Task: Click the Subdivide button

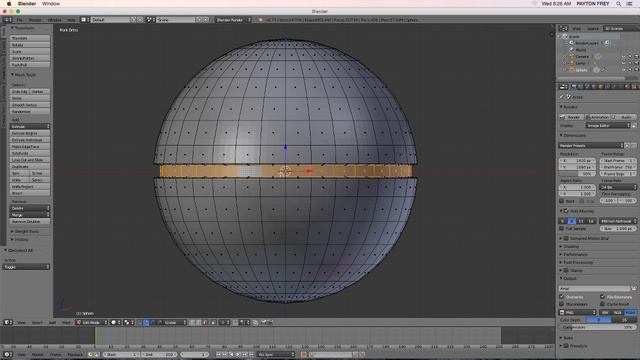Action: [x=30, y=153]
